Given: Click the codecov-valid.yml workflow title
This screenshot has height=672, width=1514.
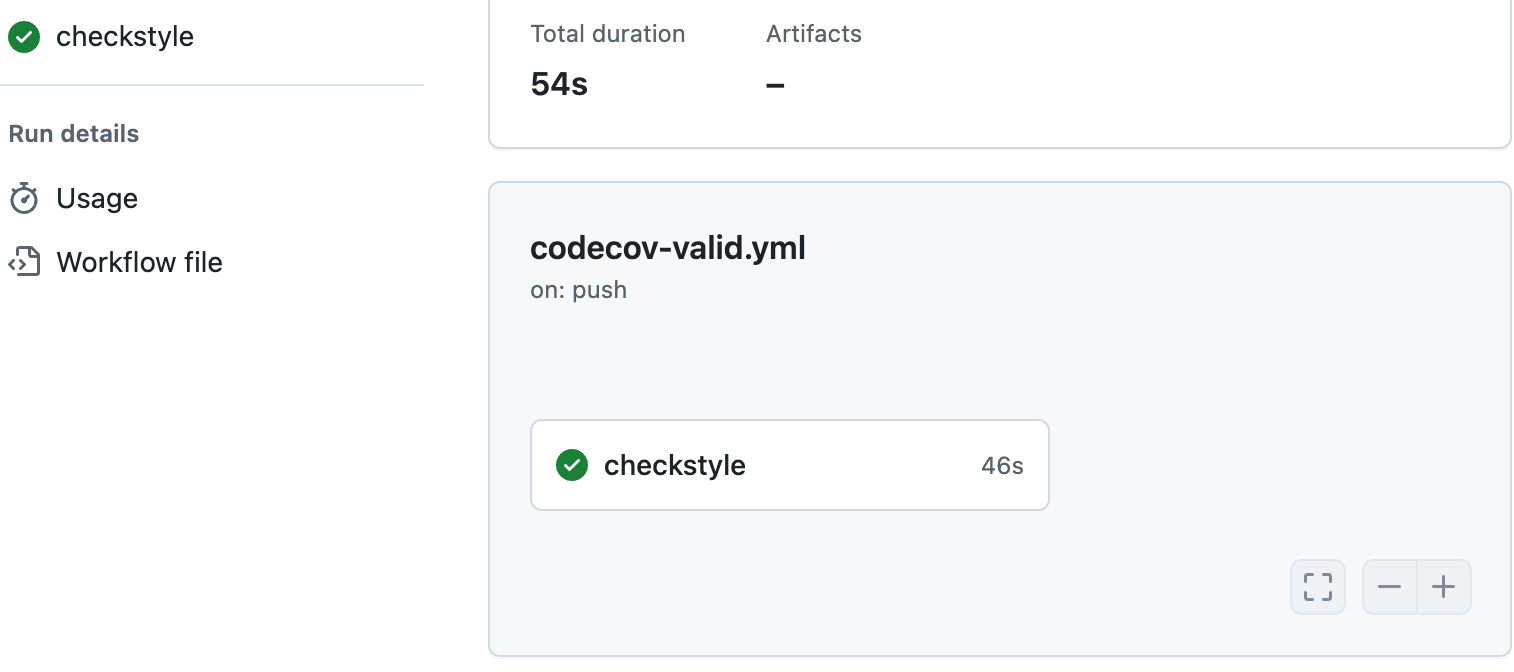Looking at the screenshot, I should click(x=668, y=248).
